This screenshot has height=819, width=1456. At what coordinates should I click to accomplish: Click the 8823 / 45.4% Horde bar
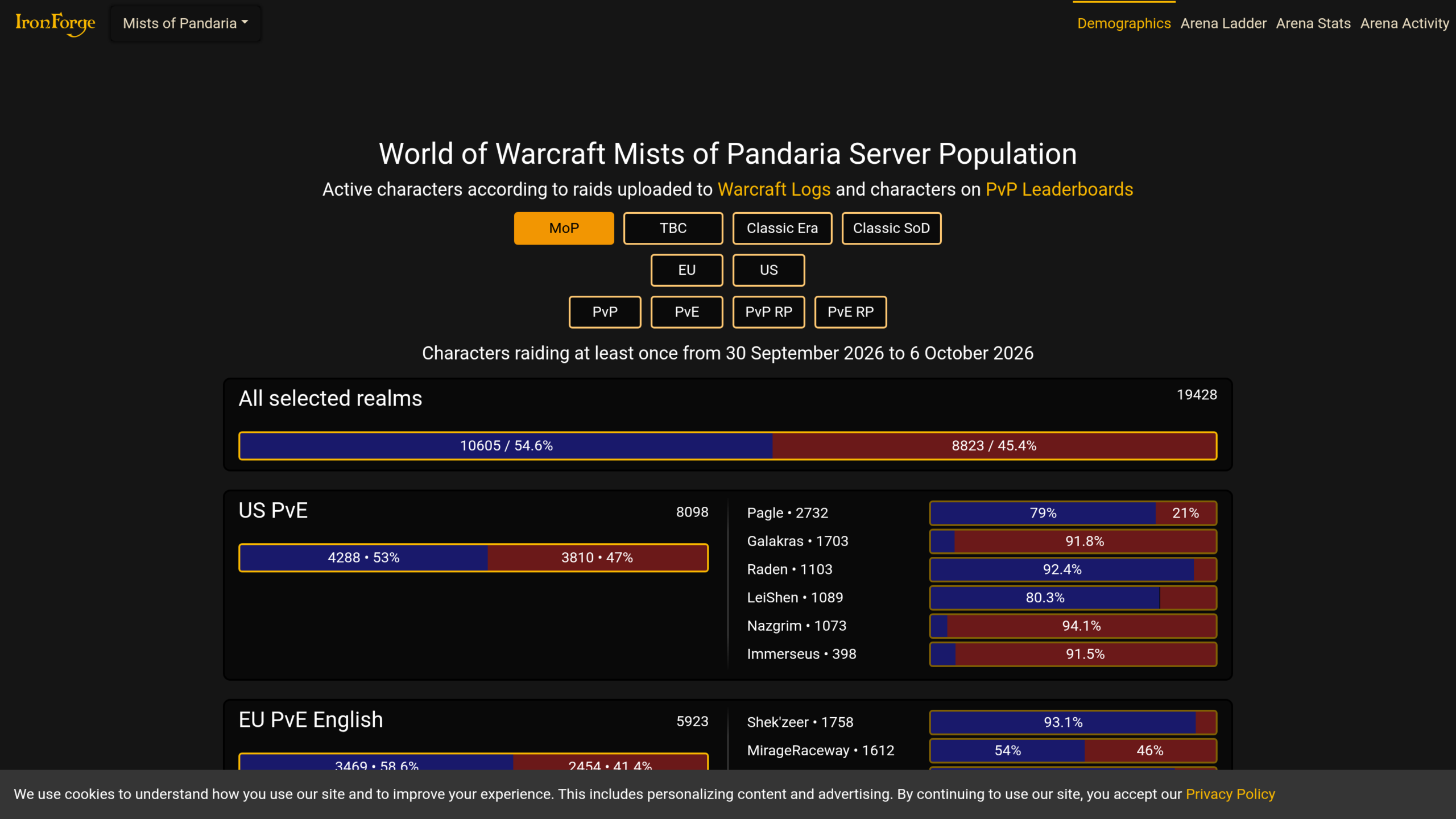tap(994, 445)
